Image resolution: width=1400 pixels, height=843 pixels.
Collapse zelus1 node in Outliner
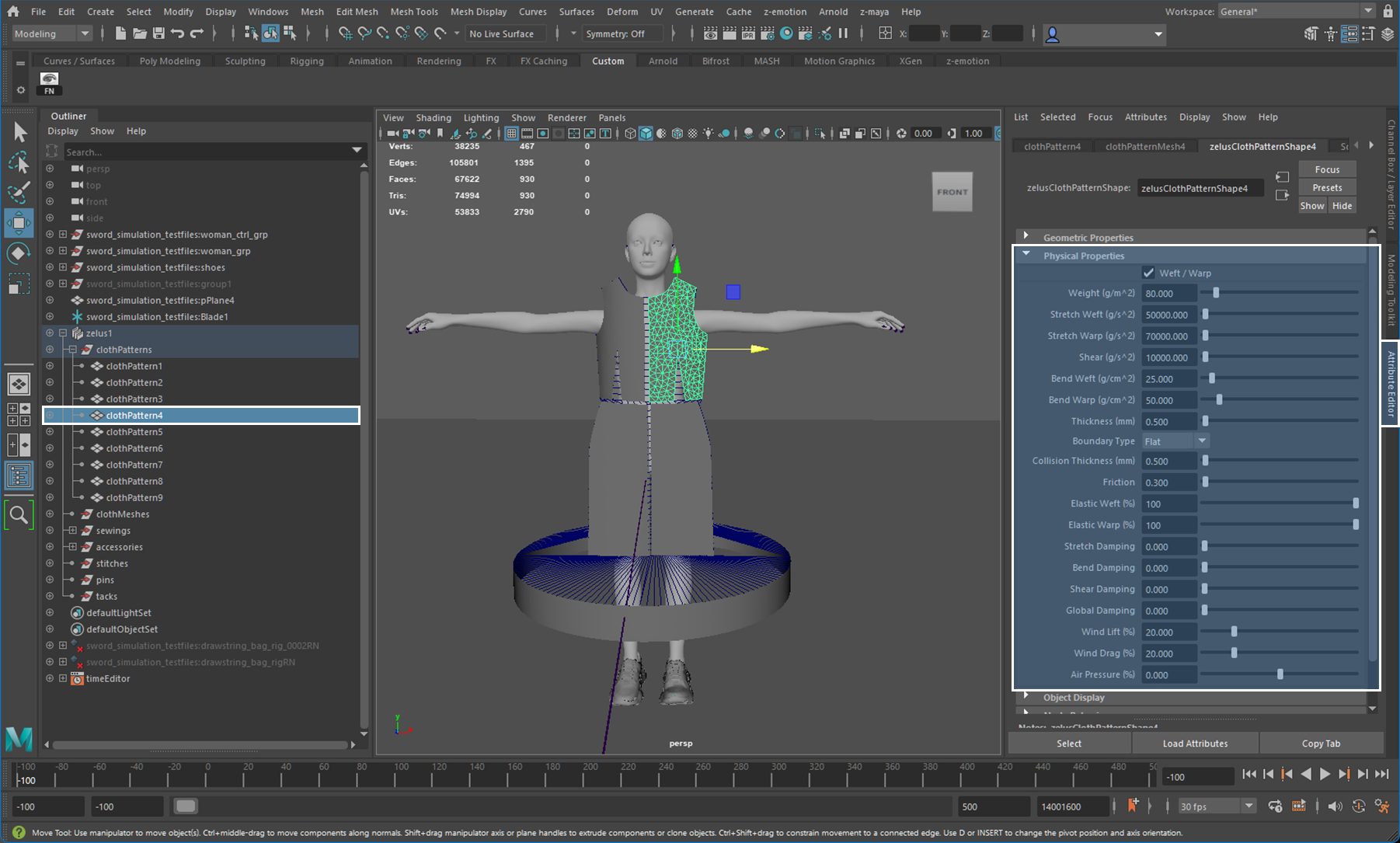pos(63,333)
